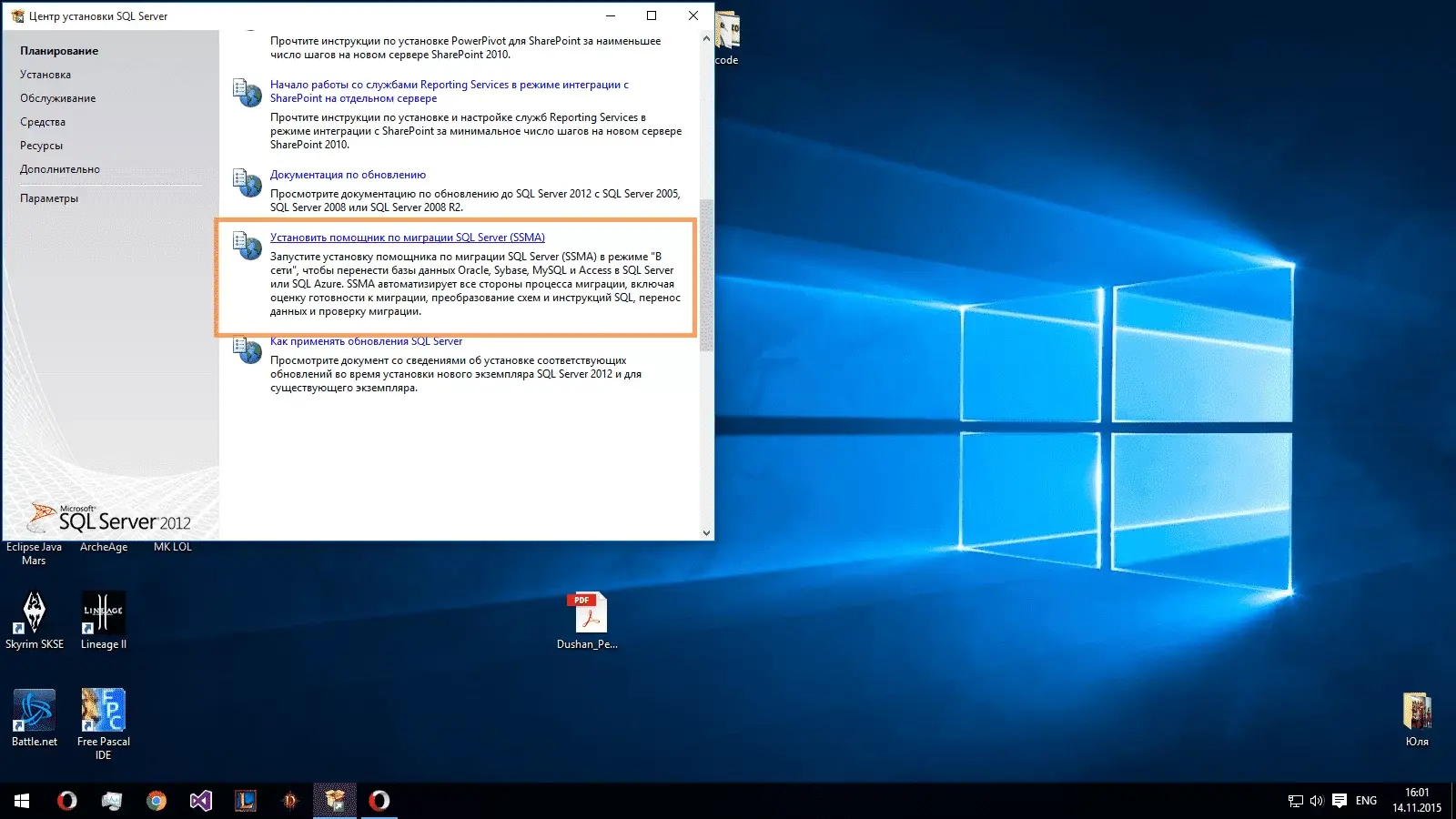Open Skyrim SKSE desktop shortcut
Image resolution: width=1456 pixels, height=819 pixels.
[35, 621]
